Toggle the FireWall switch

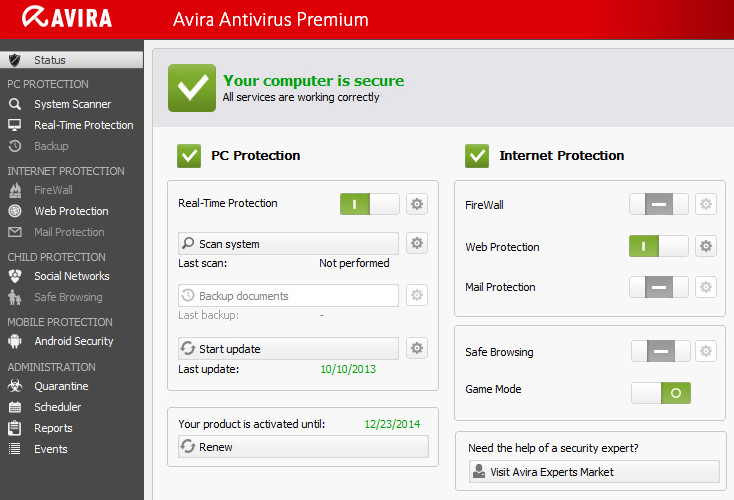point(658,204)
